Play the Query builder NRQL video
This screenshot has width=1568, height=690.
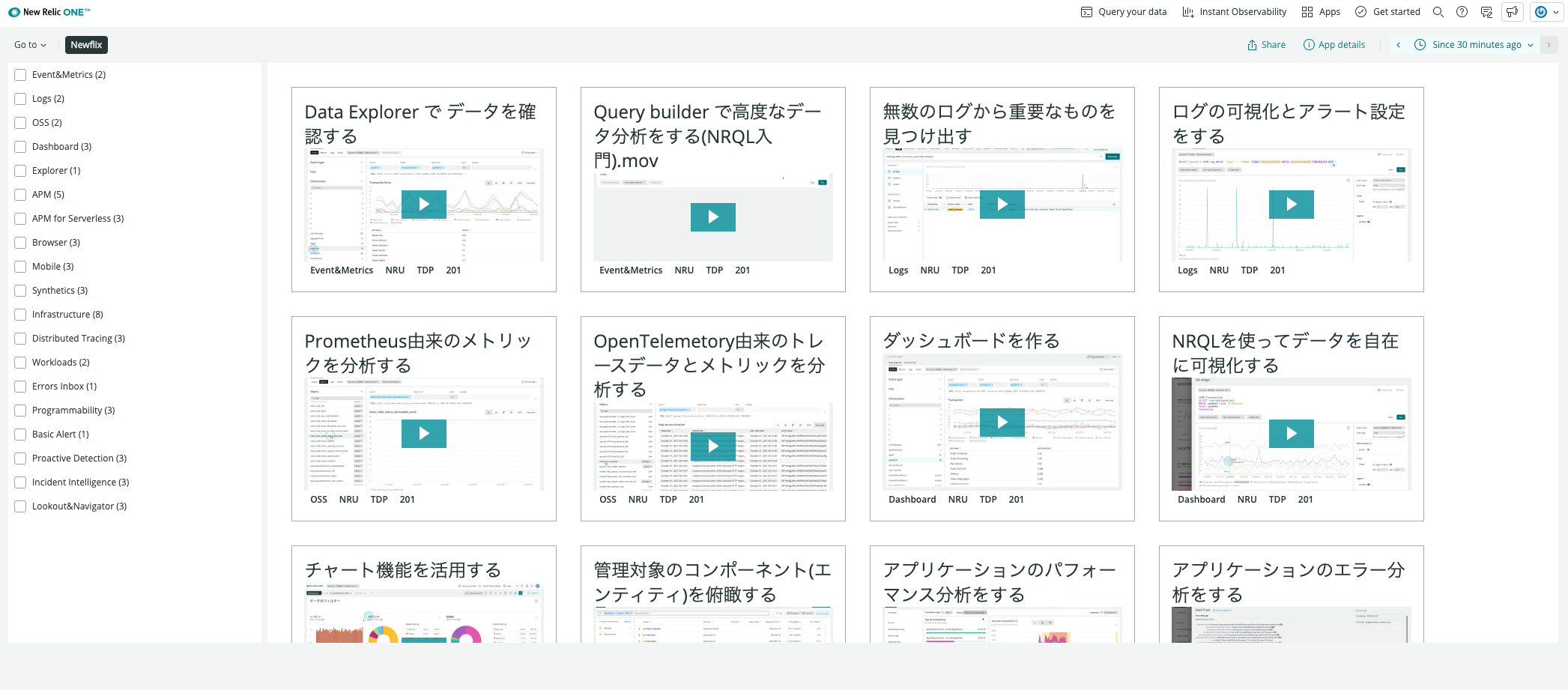(713, 217)
